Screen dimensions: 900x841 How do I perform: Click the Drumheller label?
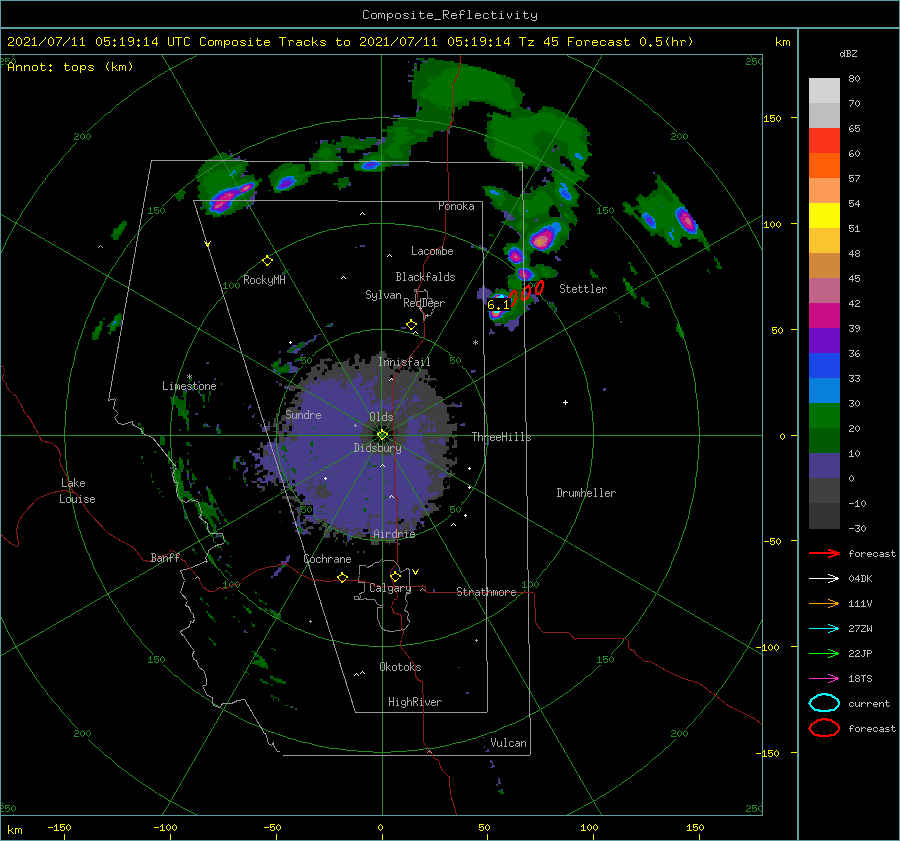586,493
